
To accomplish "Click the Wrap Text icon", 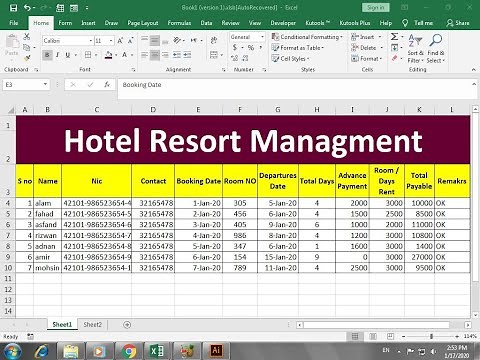I will click(213, 41).
